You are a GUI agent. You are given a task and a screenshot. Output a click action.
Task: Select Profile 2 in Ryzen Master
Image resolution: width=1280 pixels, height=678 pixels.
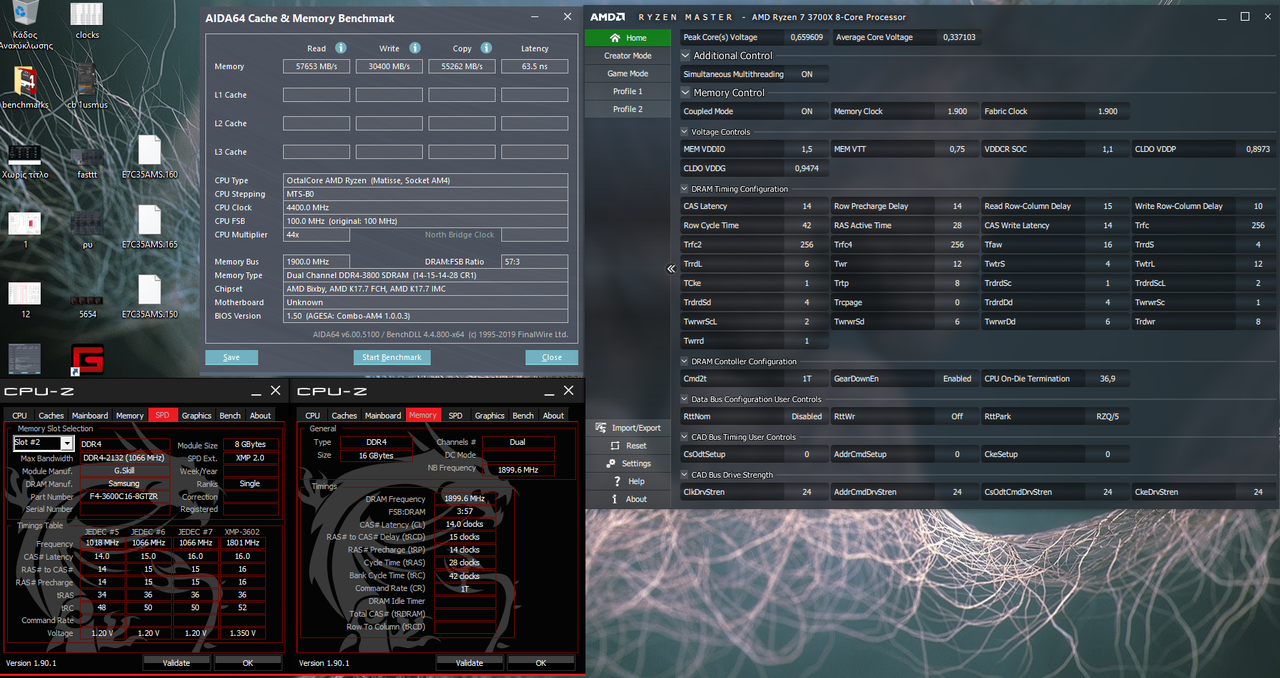(627, 109)
